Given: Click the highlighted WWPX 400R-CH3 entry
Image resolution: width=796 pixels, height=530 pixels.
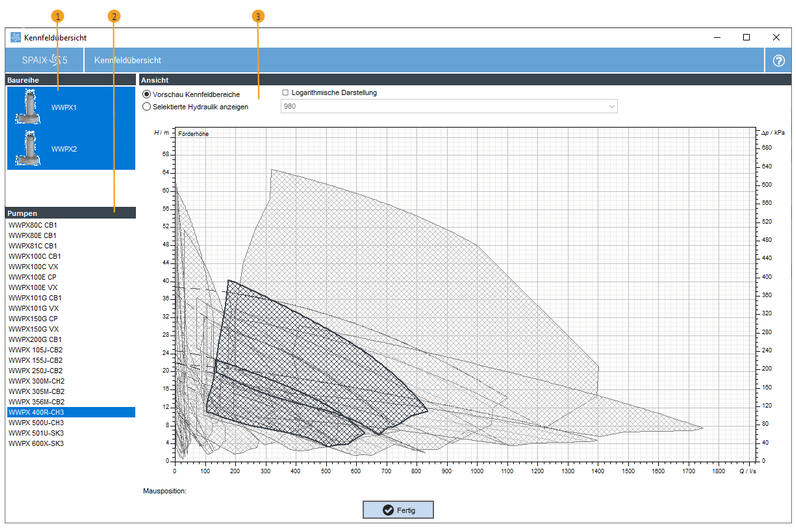Looking at the screenshot, I should [36, 412].
